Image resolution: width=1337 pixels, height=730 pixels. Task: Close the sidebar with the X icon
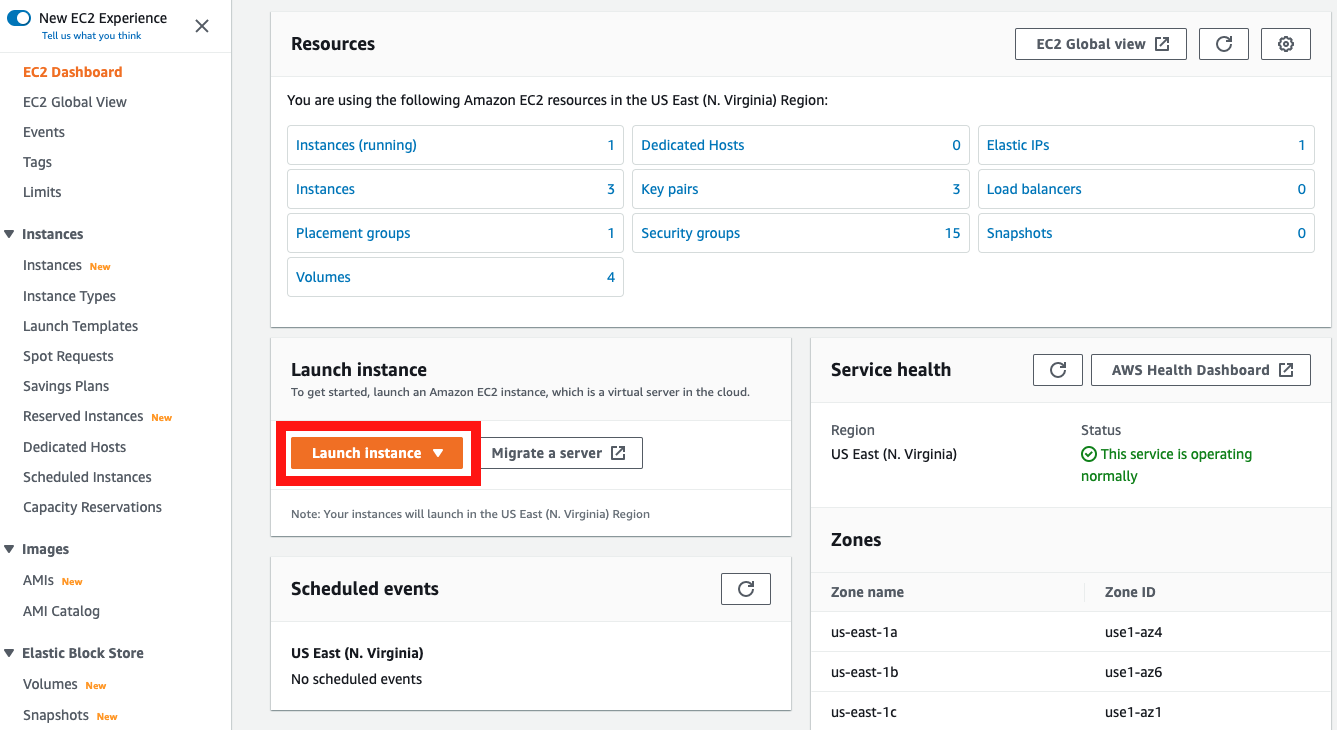pos(202,26)
